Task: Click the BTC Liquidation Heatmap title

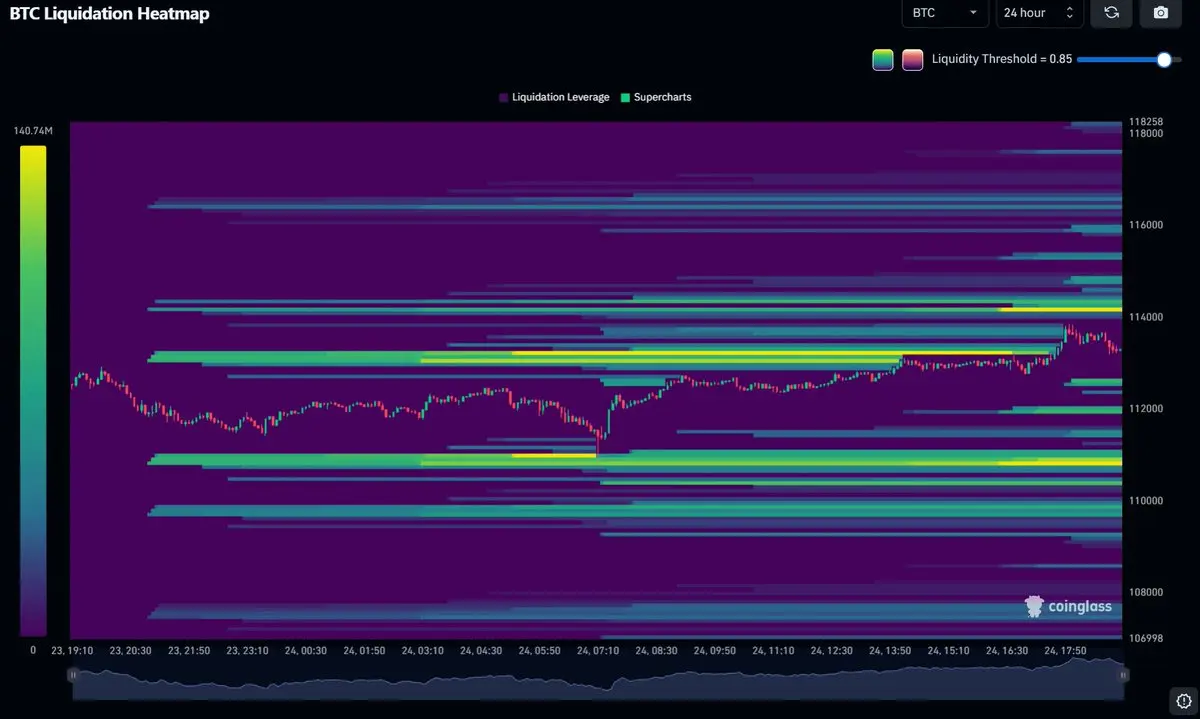Action: pos(110,14)
